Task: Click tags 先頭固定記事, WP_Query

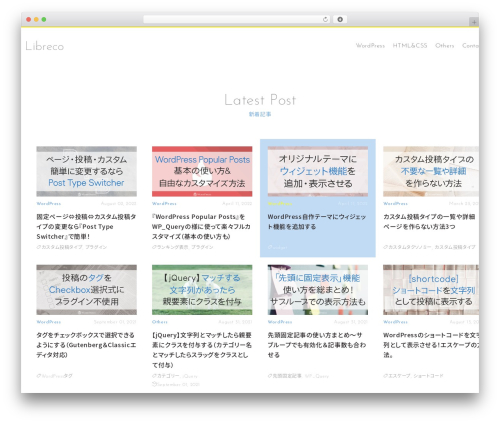Action: [298, 376]
